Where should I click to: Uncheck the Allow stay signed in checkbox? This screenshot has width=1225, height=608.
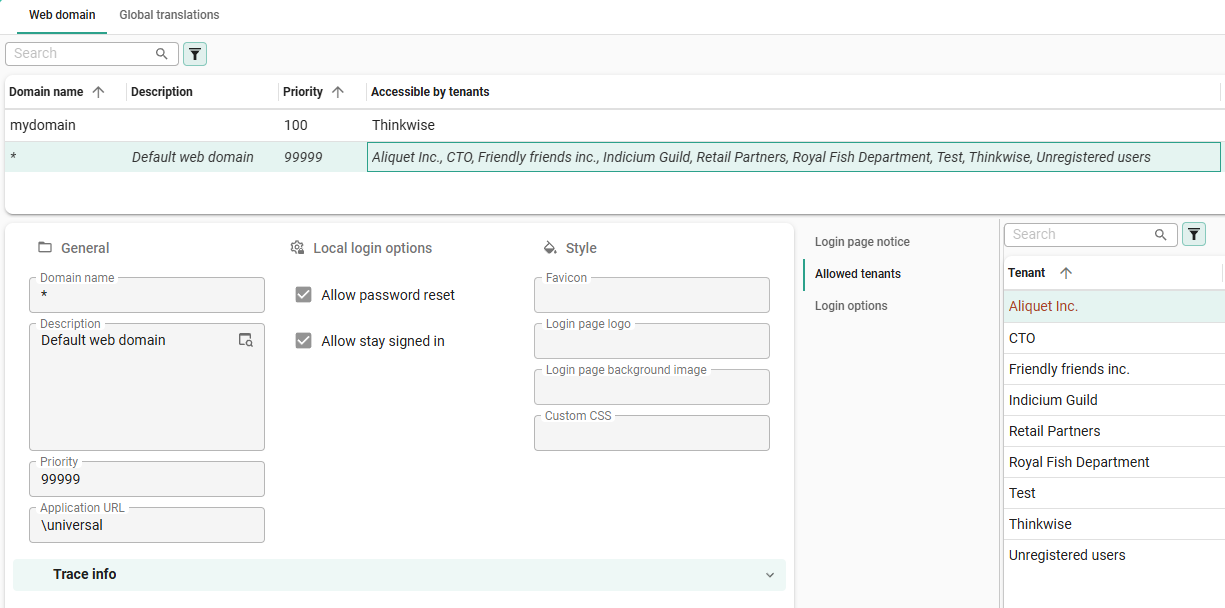pyautogui.click(x=304, y=341)
